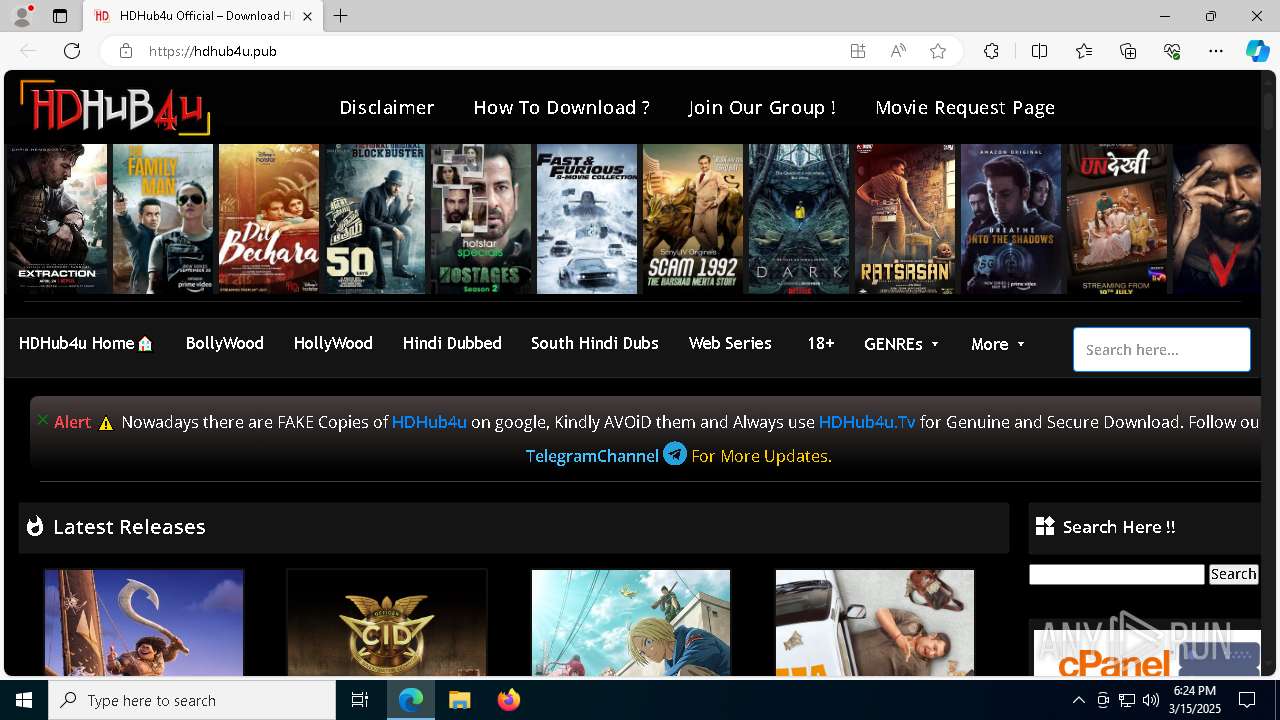Click the browser back arrow
1280x720 pixels.
click(x=28, y=51)
